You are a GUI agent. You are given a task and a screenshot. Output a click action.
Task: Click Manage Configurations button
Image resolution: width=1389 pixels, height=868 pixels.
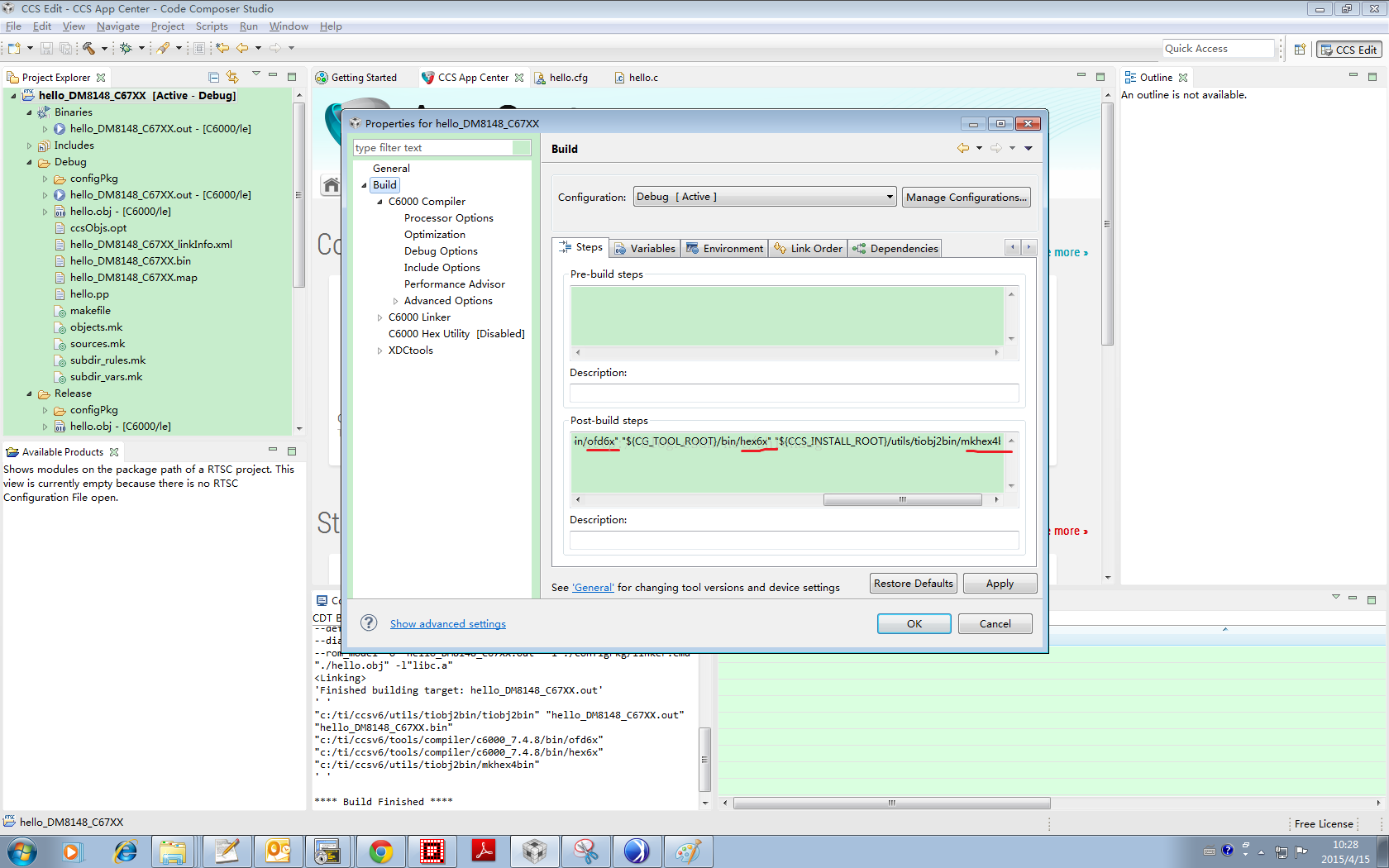click(x=967, y=197)
